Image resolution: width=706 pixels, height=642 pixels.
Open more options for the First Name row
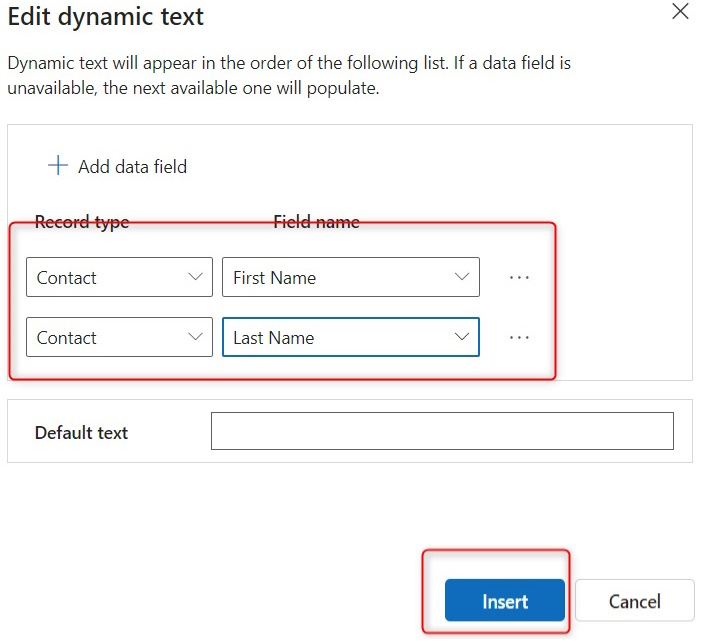click(x=519, y=277)
